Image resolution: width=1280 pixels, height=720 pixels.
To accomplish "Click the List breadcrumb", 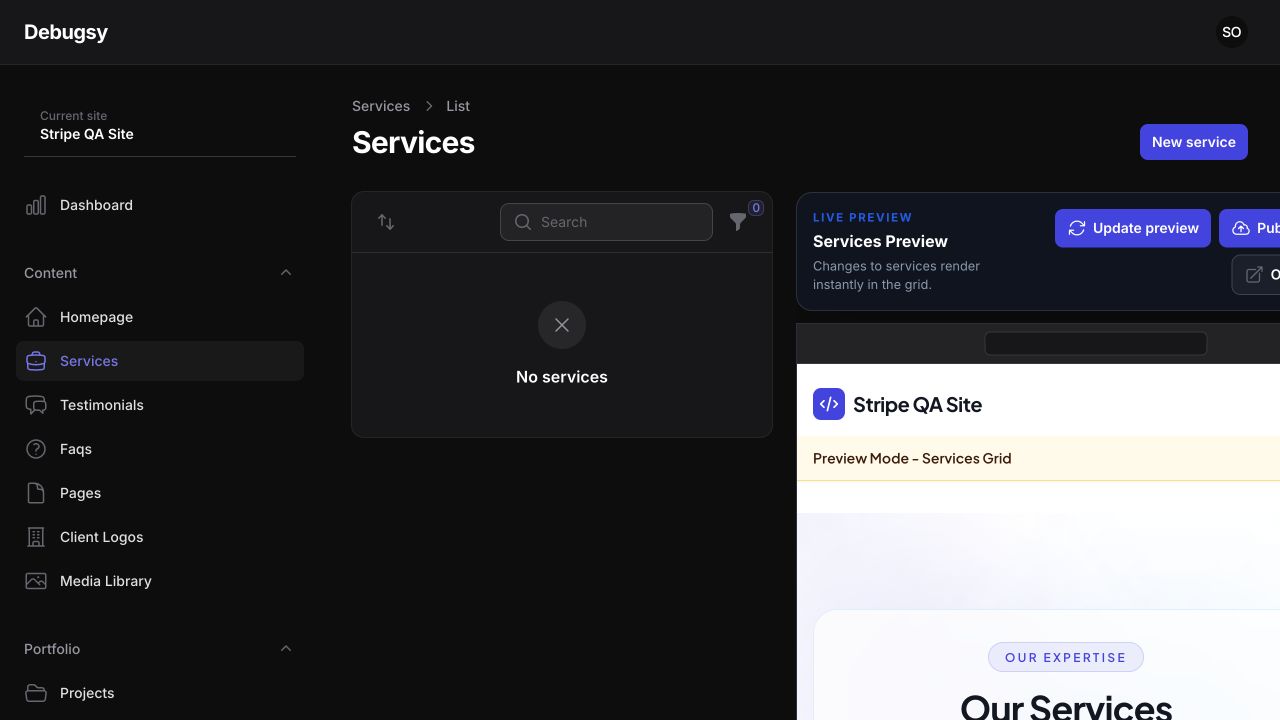I will [x=458, y=106].
